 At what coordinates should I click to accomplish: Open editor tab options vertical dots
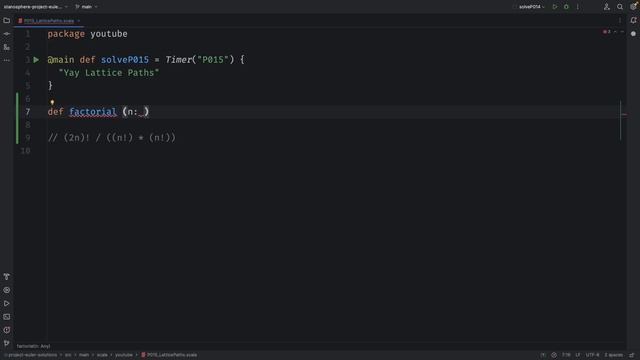point(620,20)
